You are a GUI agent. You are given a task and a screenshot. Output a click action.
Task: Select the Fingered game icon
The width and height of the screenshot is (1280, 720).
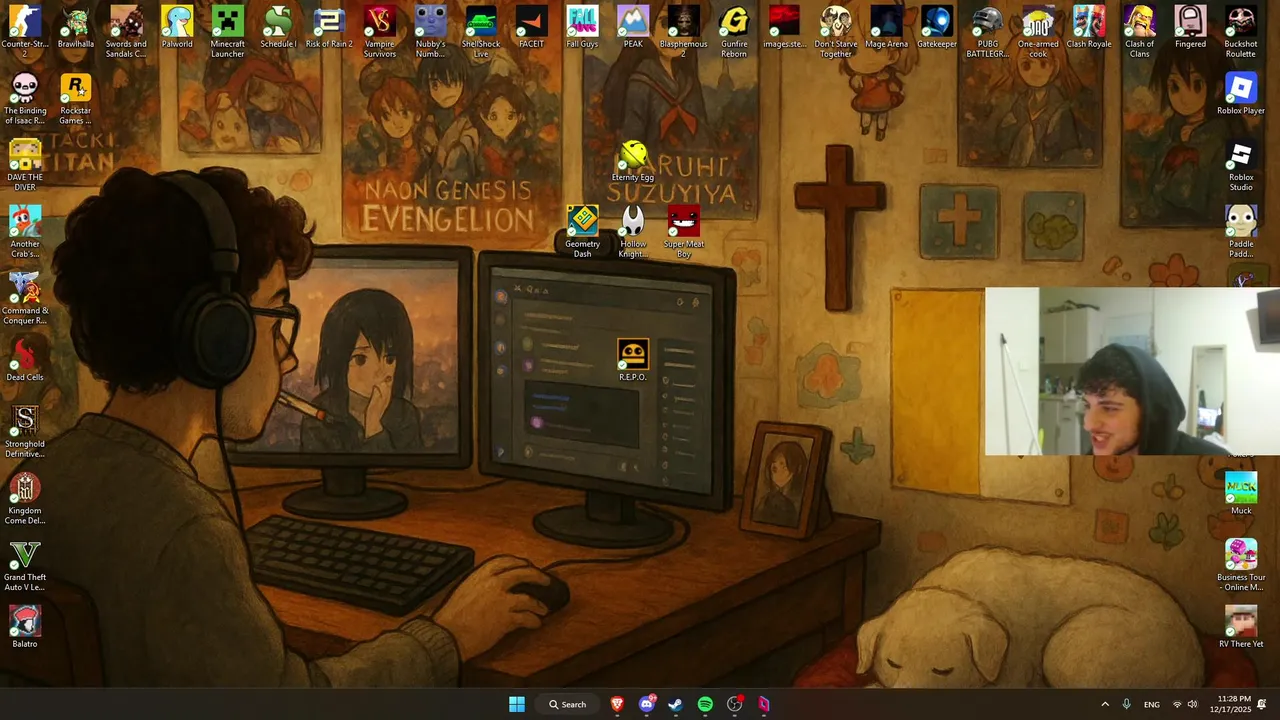click(1190, 27)
